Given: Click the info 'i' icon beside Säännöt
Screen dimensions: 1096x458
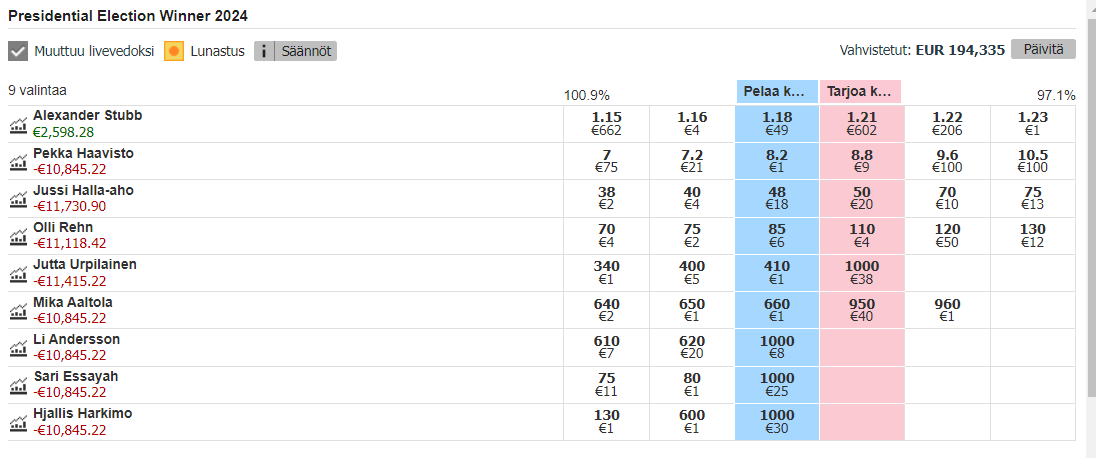Looking at the screenshot, I should (264, 51).
